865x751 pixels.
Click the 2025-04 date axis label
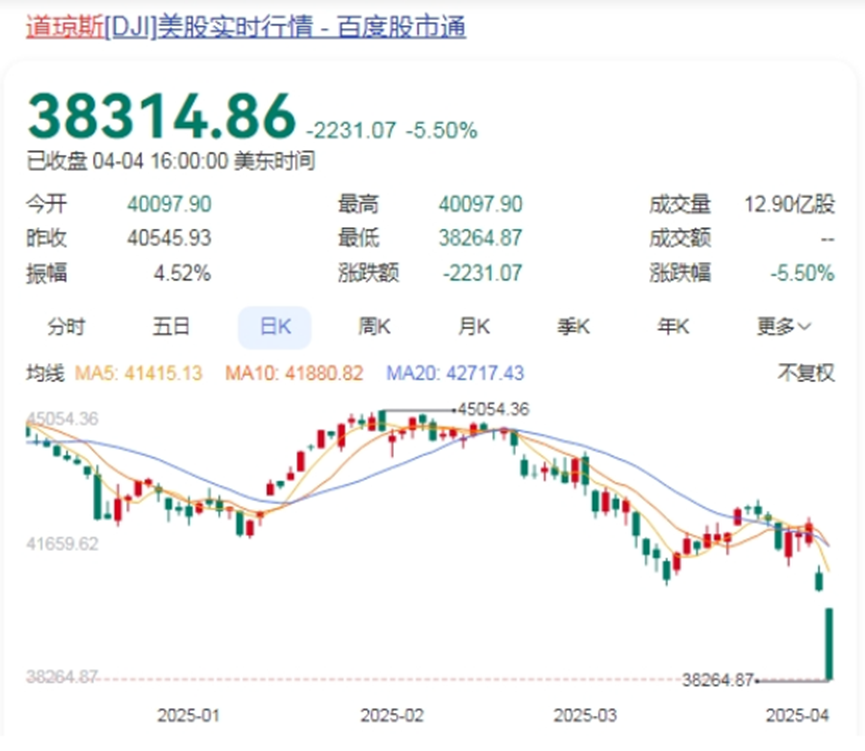click(797, 716)
